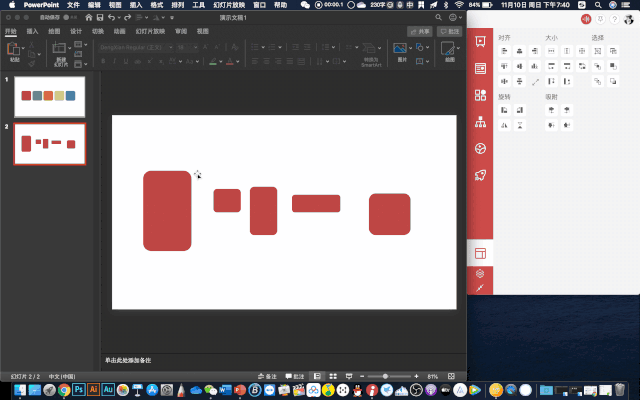
Task: Click the 共享 share button
Action: pos(421,31)
